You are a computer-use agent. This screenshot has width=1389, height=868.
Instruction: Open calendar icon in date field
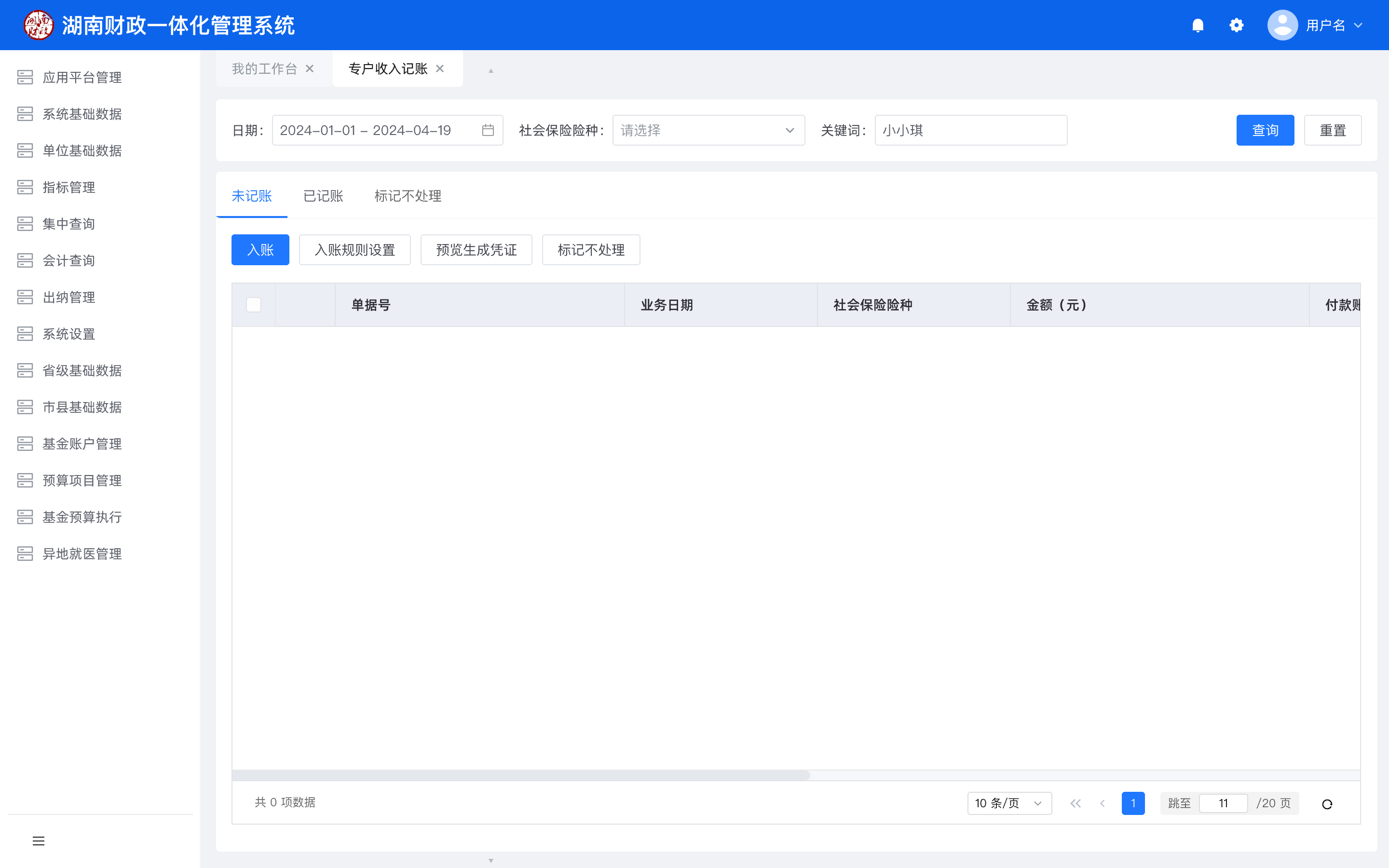(488, 130)
